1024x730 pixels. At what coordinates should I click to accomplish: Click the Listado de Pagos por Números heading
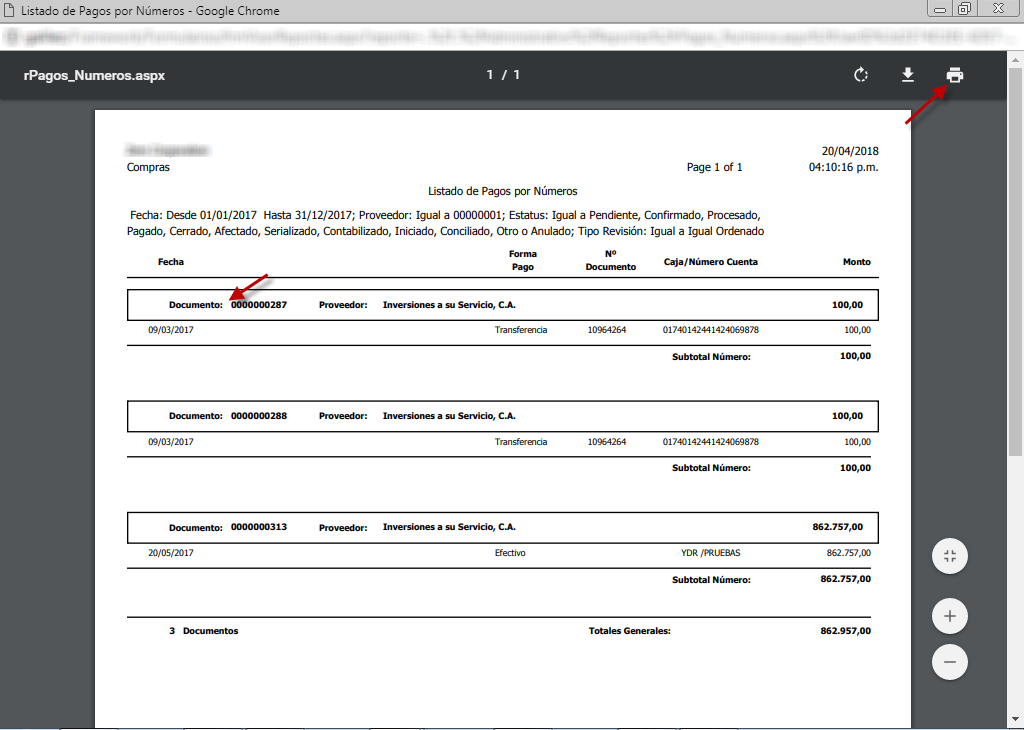[502, 191]
